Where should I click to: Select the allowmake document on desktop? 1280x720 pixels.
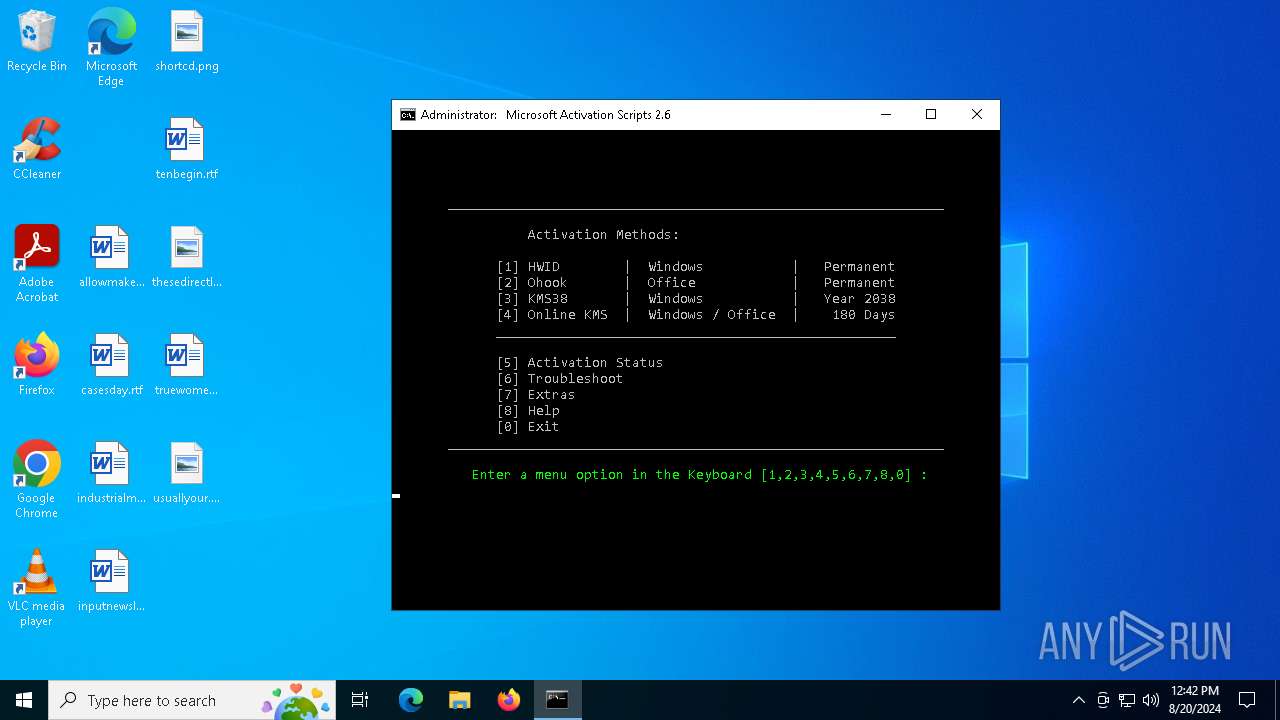111,257
